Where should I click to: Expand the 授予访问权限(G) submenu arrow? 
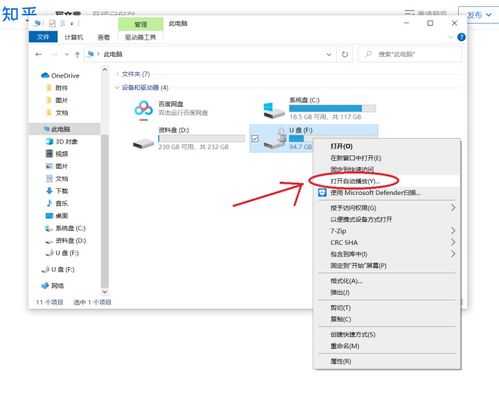(453, 208)
